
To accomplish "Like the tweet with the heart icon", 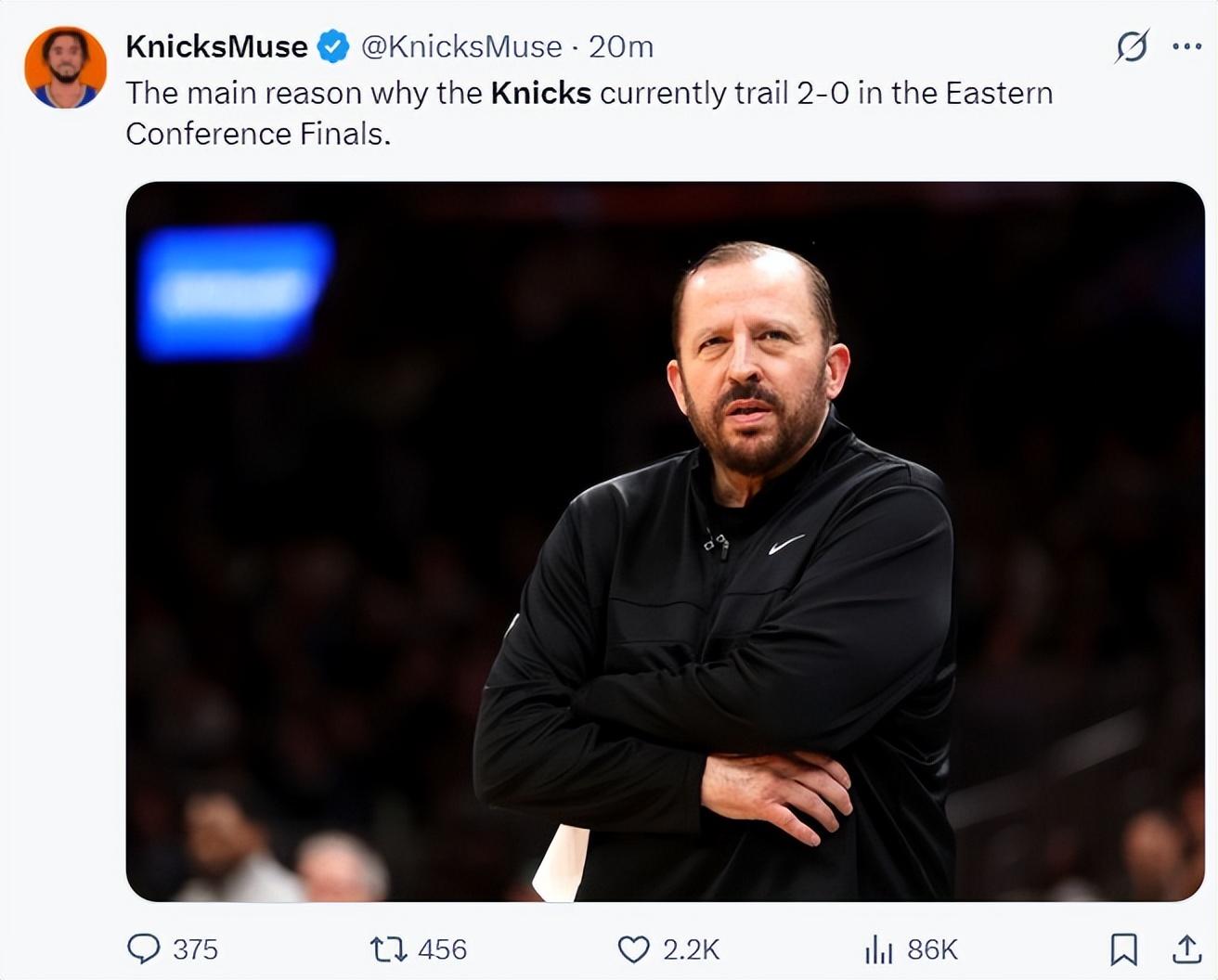I will (633, 948).
